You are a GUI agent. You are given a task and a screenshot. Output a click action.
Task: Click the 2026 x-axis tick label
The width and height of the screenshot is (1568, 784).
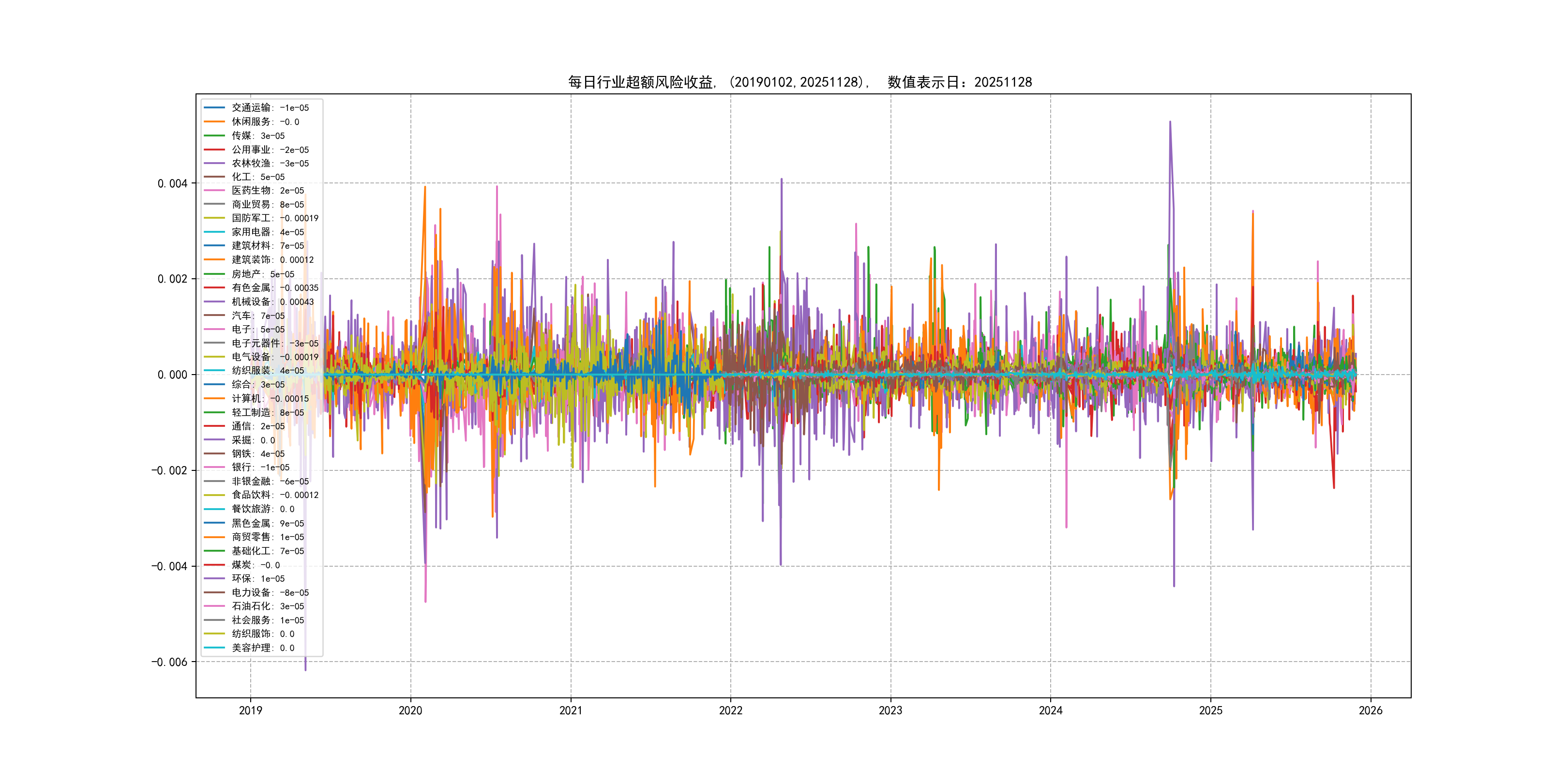(x=1370, y=710)
